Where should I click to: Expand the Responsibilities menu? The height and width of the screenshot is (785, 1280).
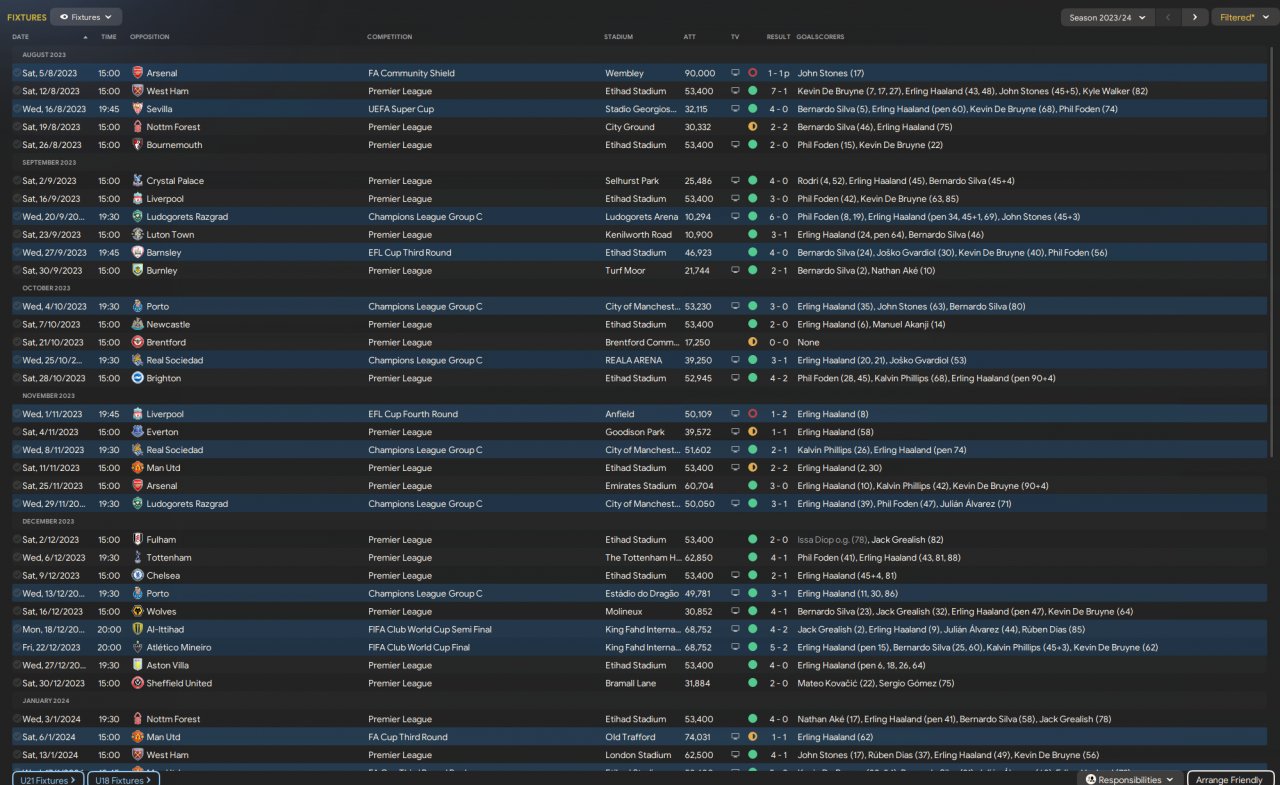coord(1130,780)
